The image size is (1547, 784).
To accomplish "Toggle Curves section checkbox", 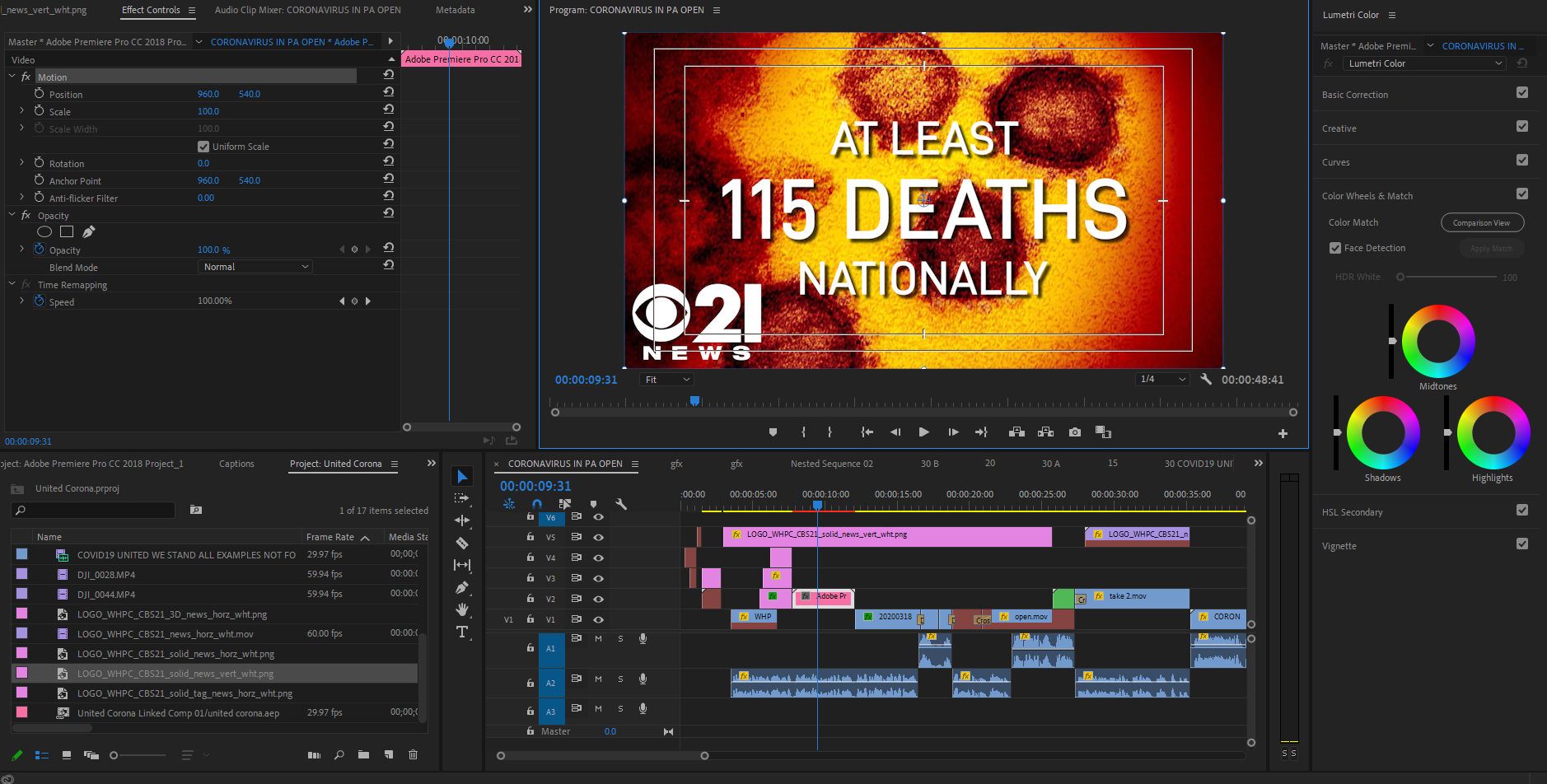I will pos(1522,161).
